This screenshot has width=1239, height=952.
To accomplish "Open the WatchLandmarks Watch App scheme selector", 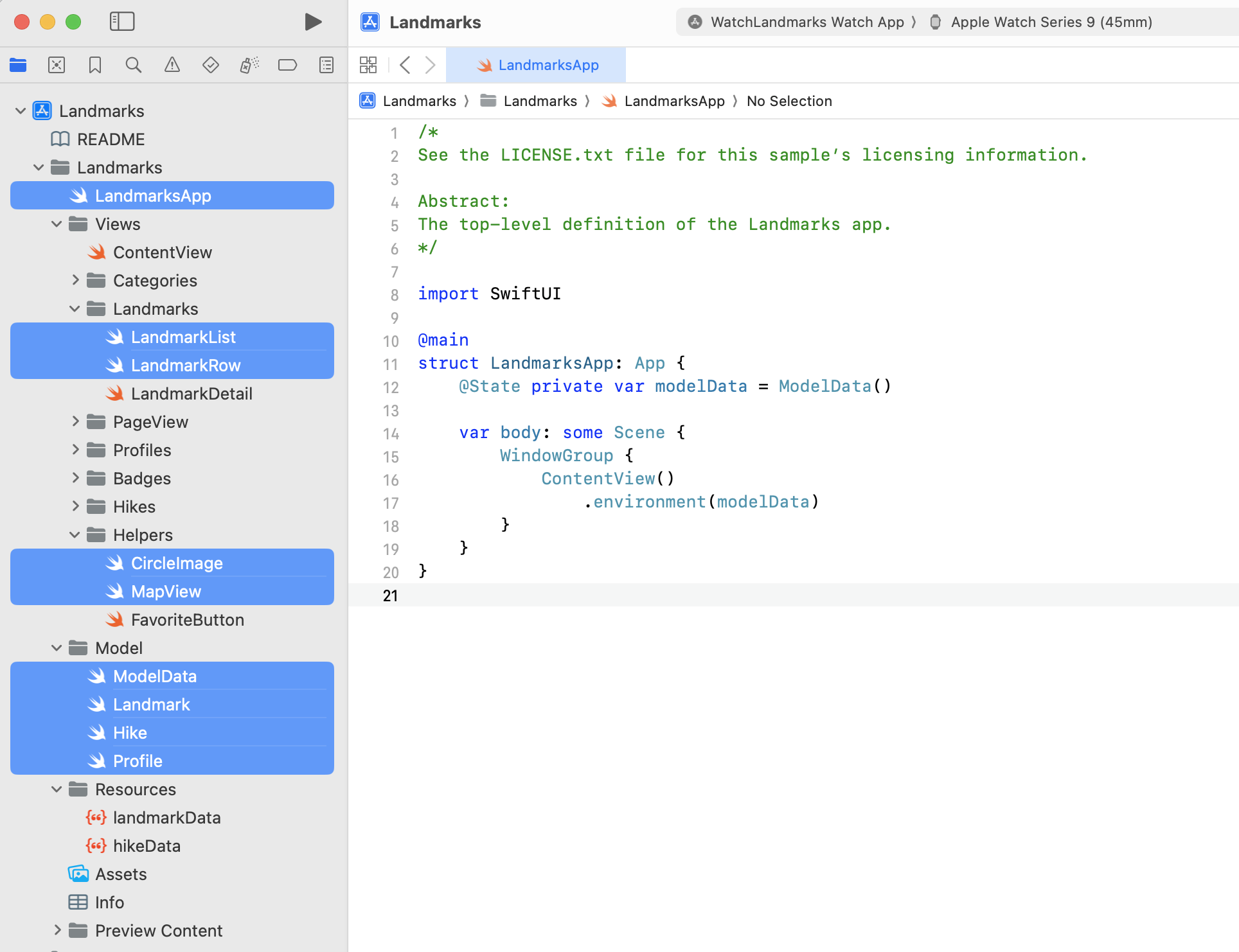I will pyautogui.click(x=806, y=22).
